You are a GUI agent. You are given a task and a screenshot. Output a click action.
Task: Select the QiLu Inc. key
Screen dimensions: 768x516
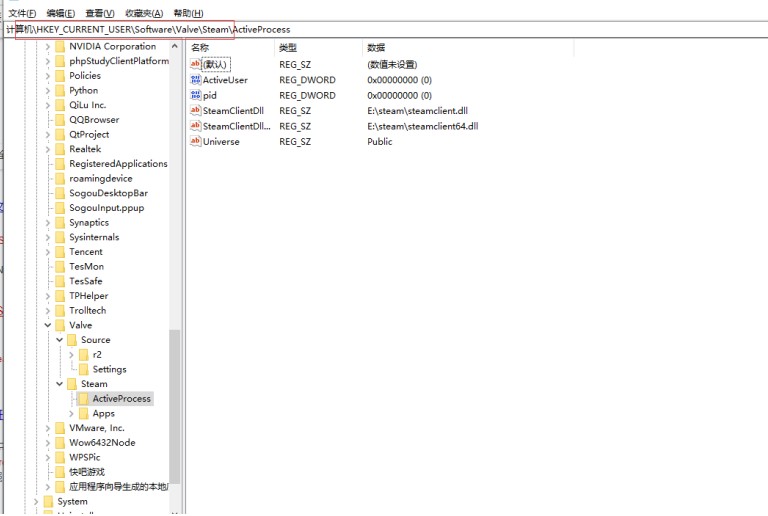(x=88, y=105)
